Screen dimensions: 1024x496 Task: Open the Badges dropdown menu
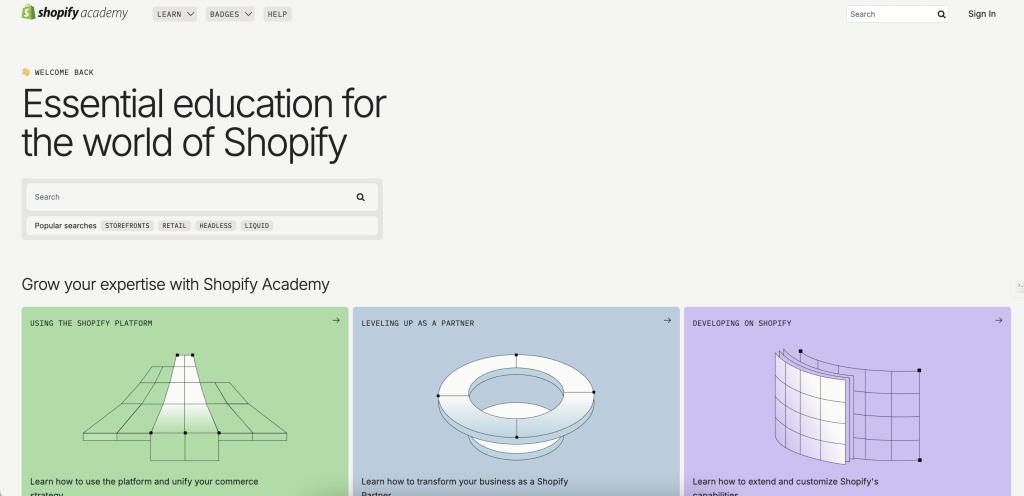click(230, 14)
